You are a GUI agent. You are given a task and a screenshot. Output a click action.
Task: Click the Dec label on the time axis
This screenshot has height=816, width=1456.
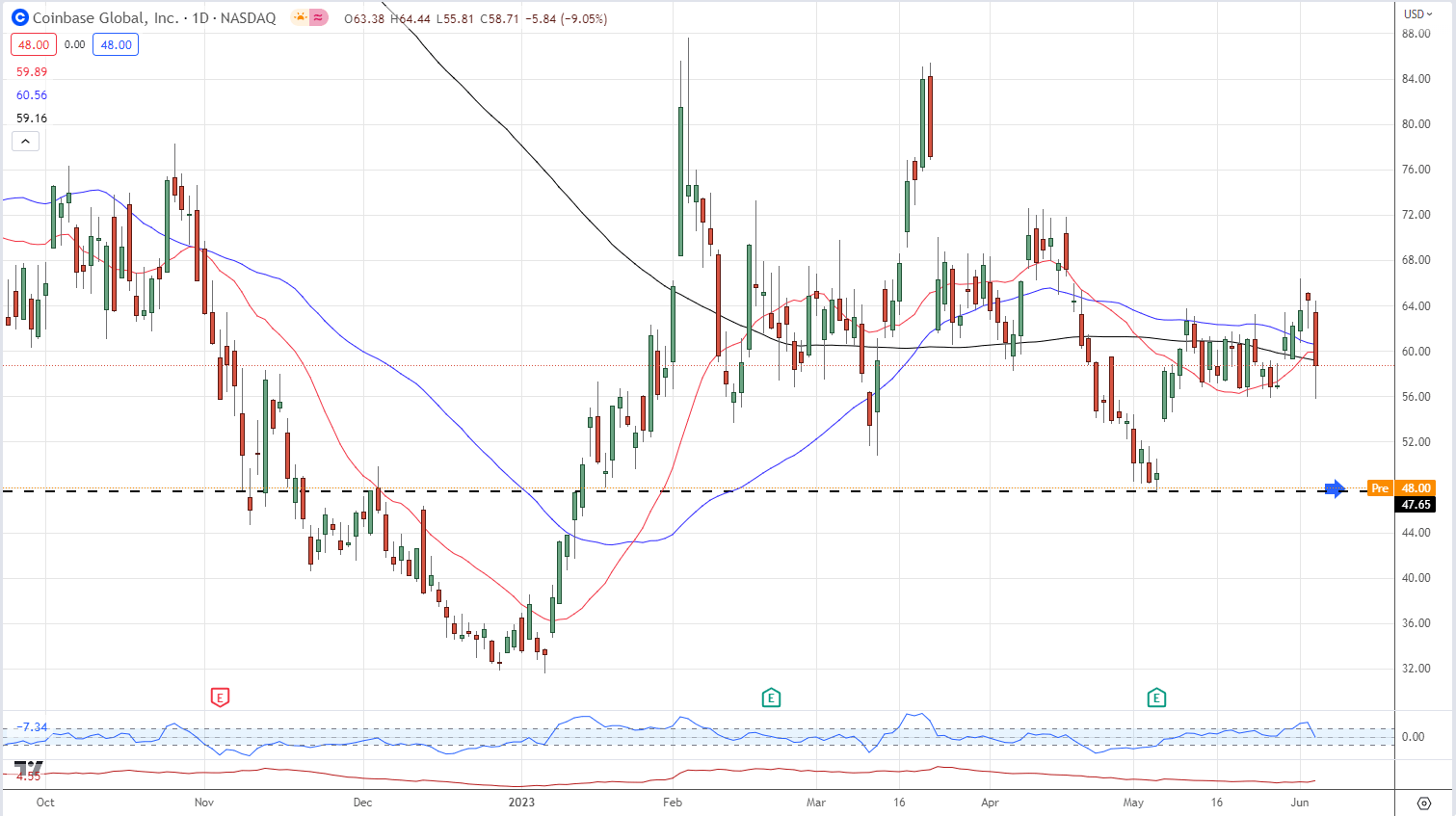tap(362, 803)
